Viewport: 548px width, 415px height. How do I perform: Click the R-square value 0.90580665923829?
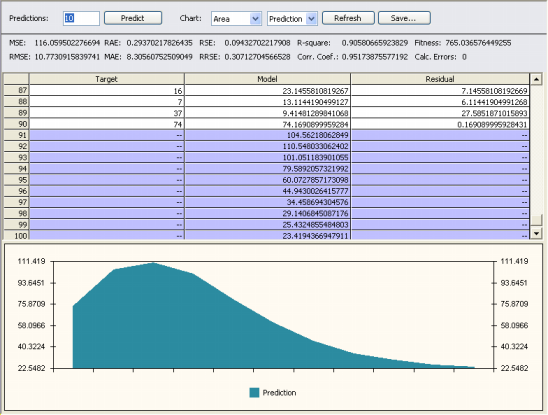(375, 43)
